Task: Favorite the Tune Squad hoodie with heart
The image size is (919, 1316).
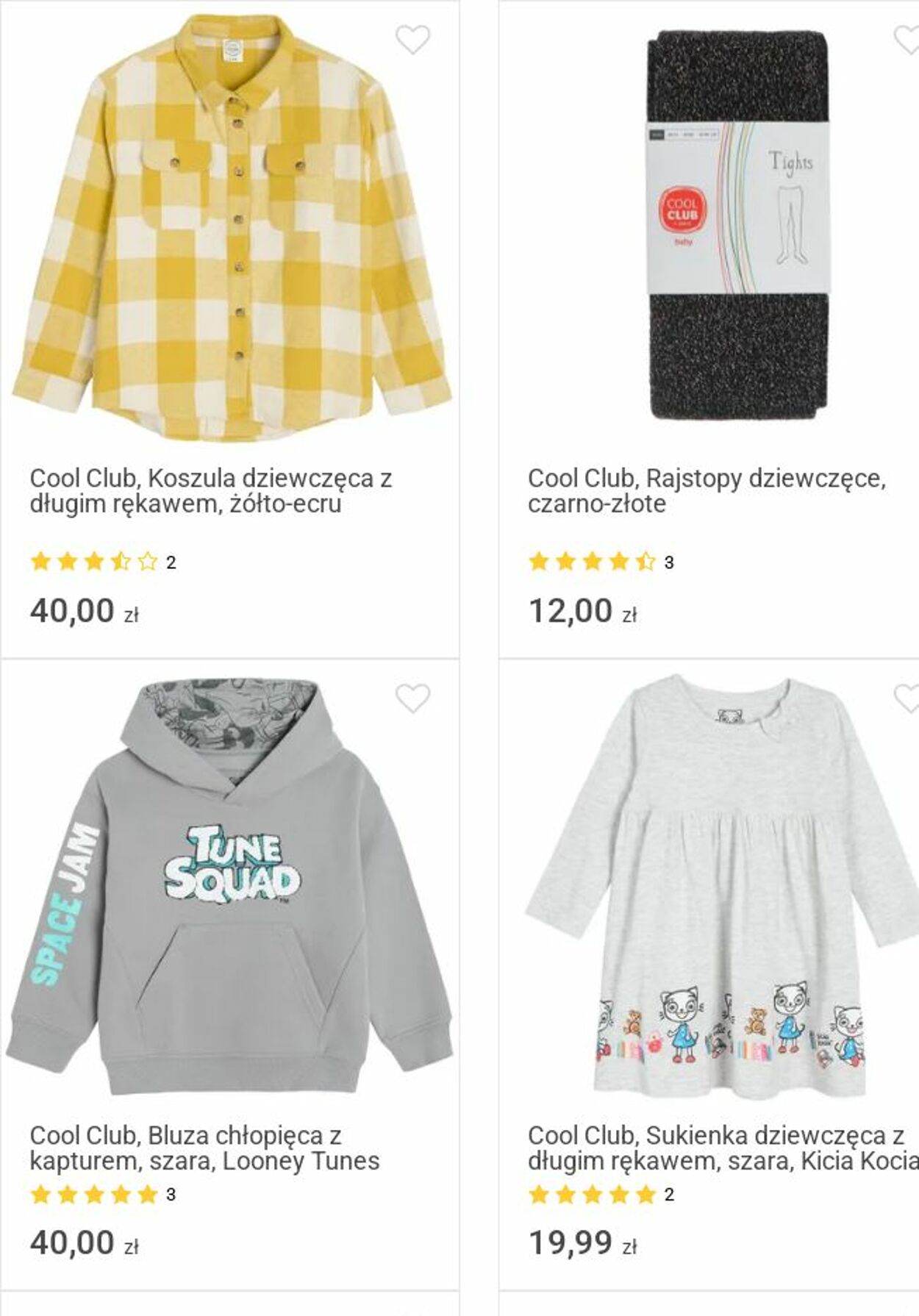Action: click(412, 698)
